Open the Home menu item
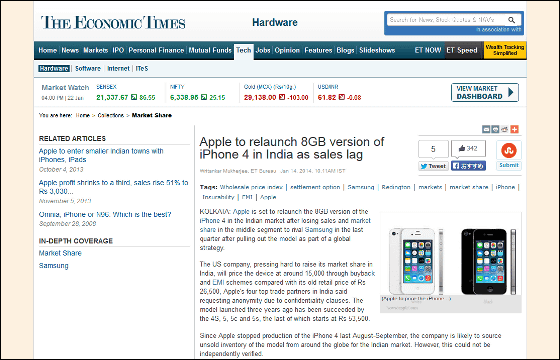Viewport: 560px width, 360px height. click(x=48, y=50)
